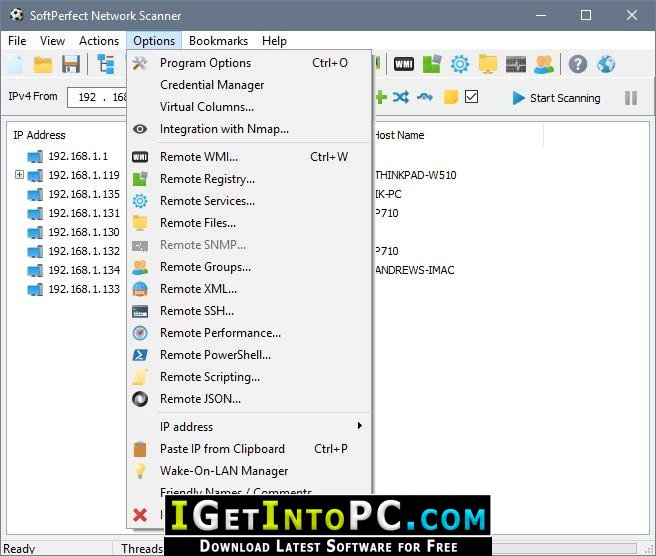The image size is (656, 556).
Task: Open Integration with Nmap entry
Action: [249, 129]
